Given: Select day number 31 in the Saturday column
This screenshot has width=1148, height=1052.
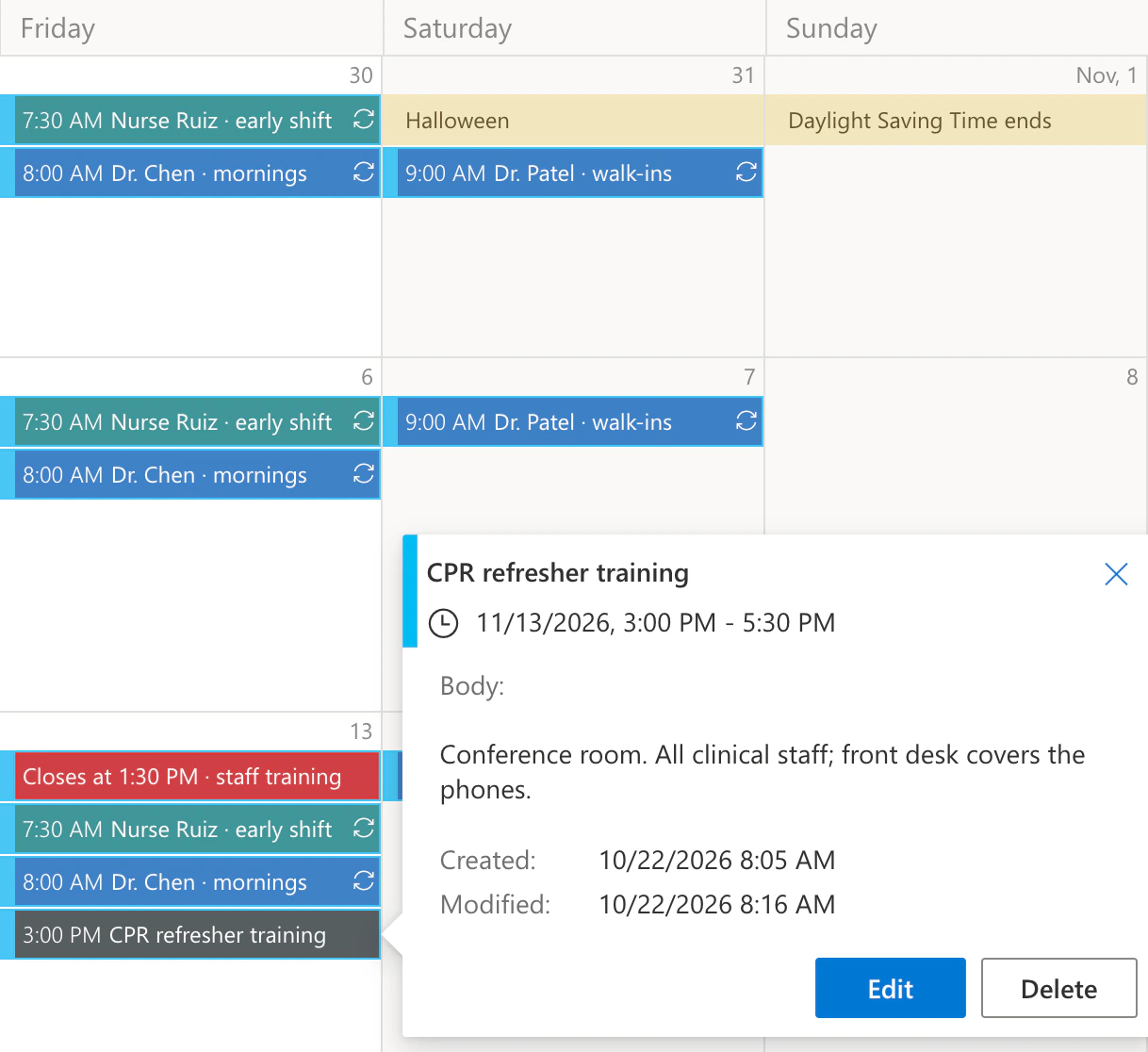Looking at the screenshot, I should click(x=744, y=75).
